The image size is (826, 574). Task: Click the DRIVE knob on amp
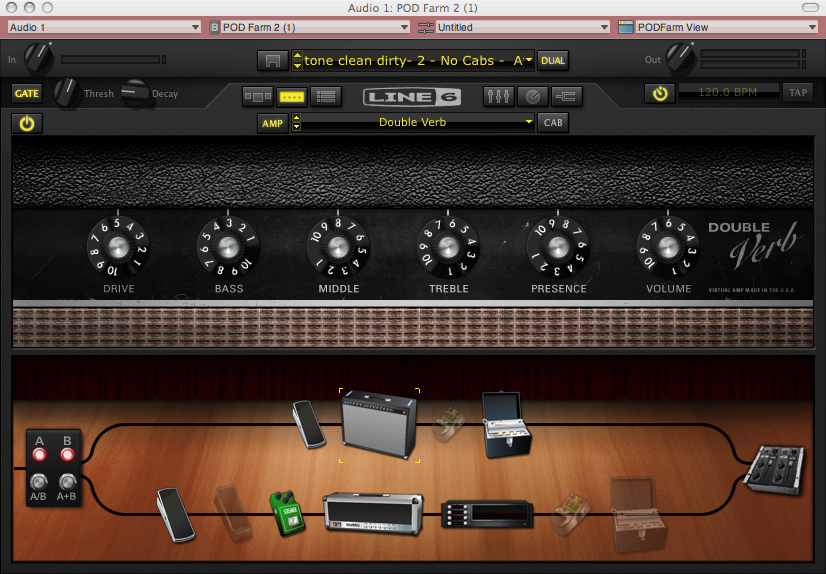click(x=118, y=245)
